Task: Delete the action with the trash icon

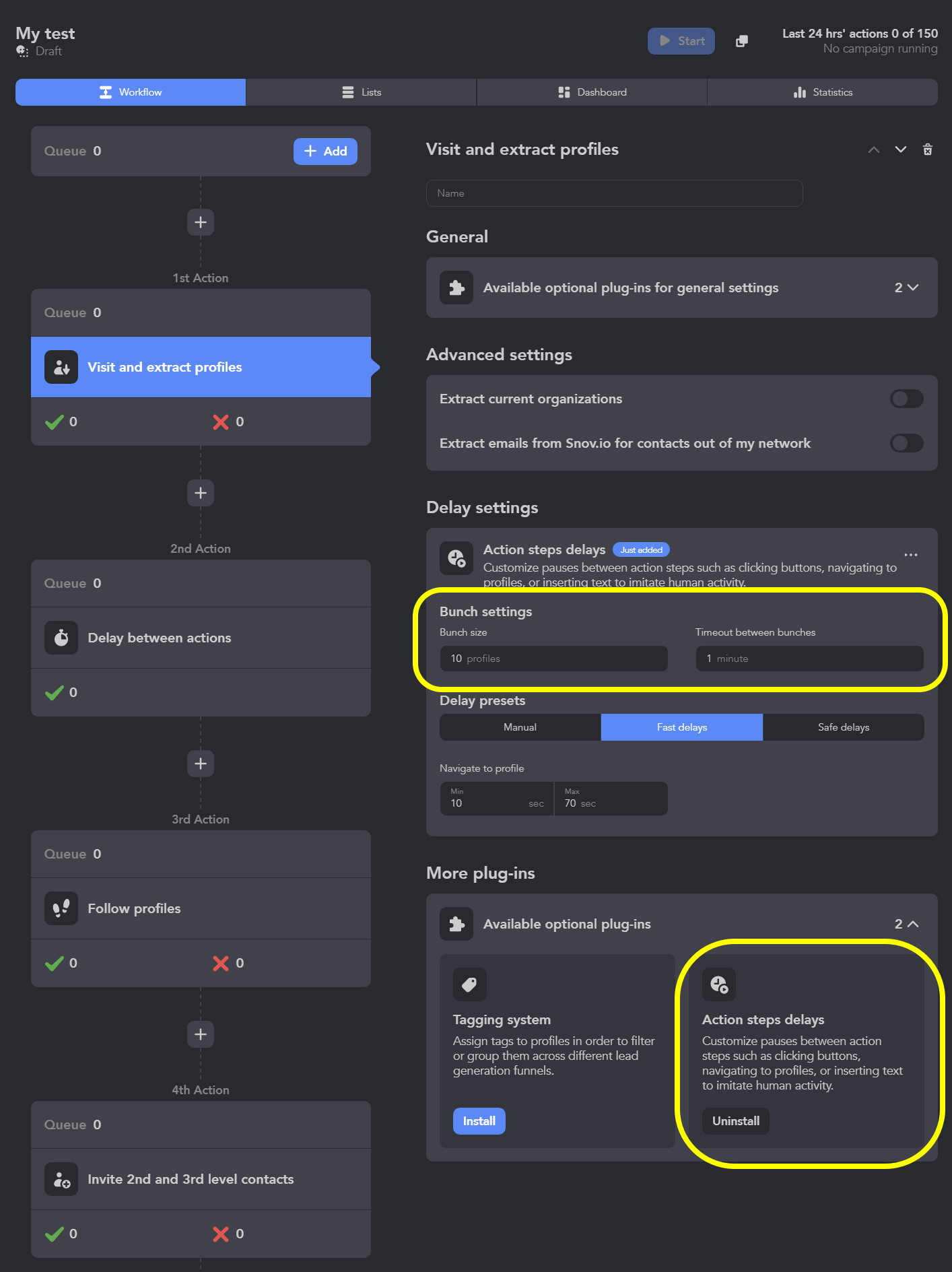Action: pyautogui.click(x=927, y=149)
